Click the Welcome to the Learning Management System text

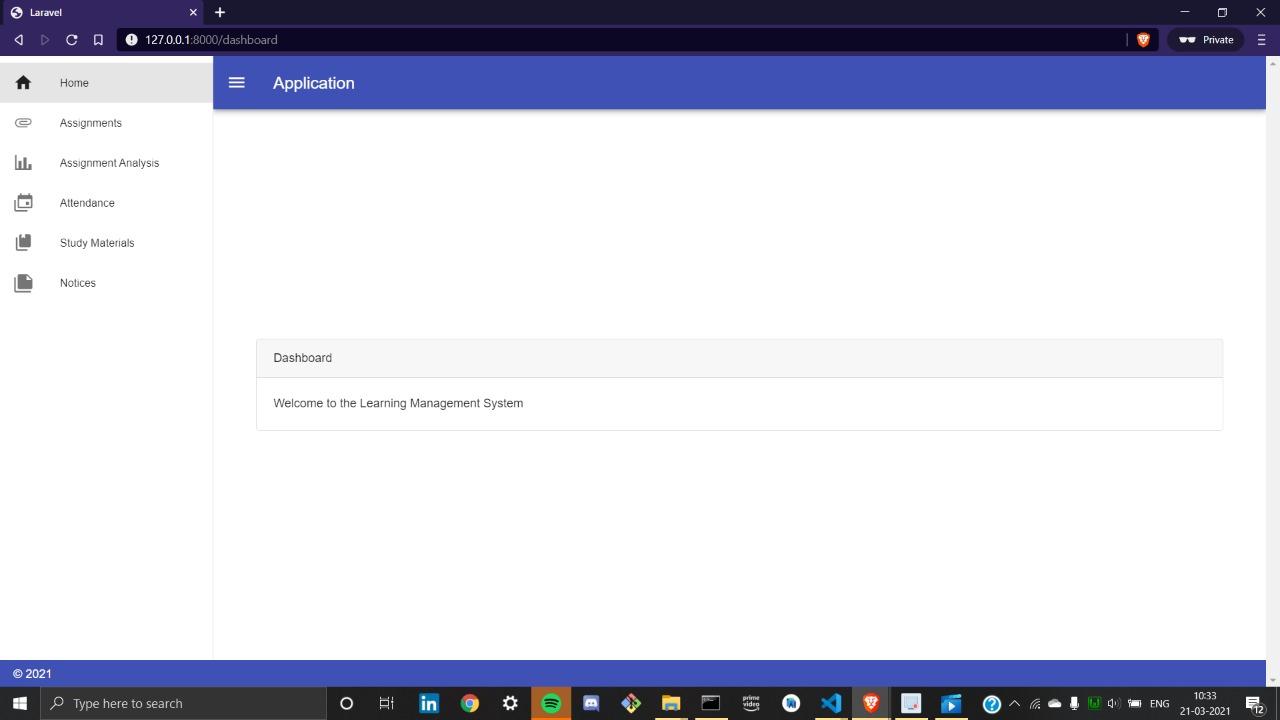pyautogui.click(x=398, y=403)
